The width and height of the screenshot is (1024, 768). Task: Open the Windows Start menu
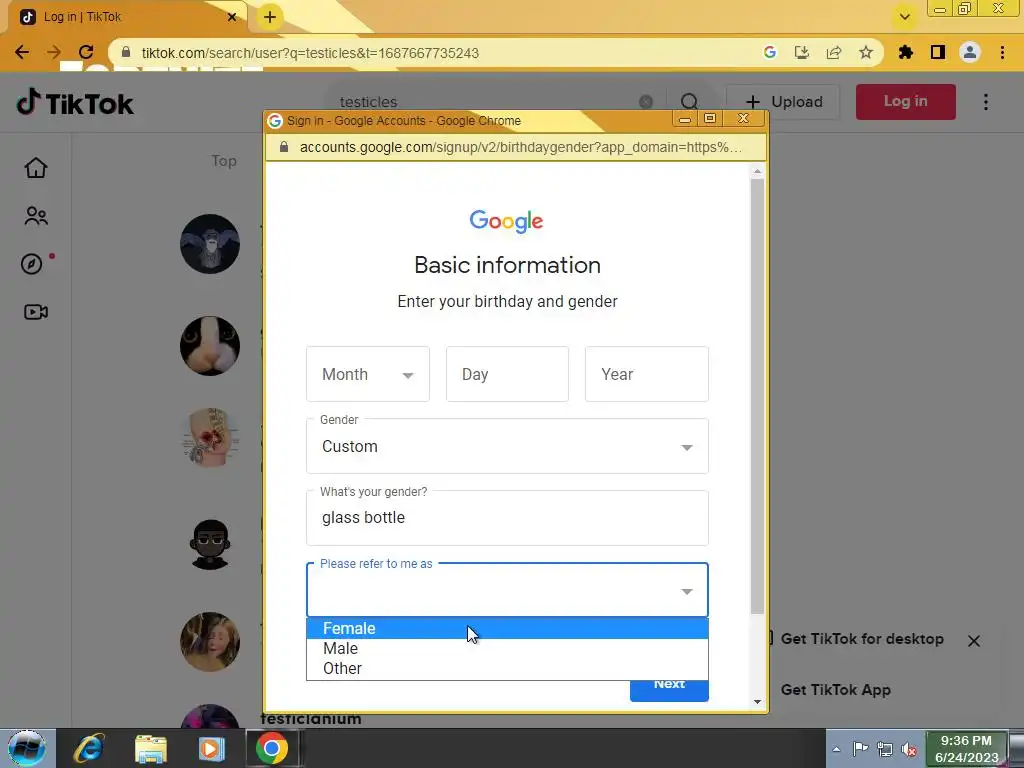pyautogui.click(x=27, y=748)
